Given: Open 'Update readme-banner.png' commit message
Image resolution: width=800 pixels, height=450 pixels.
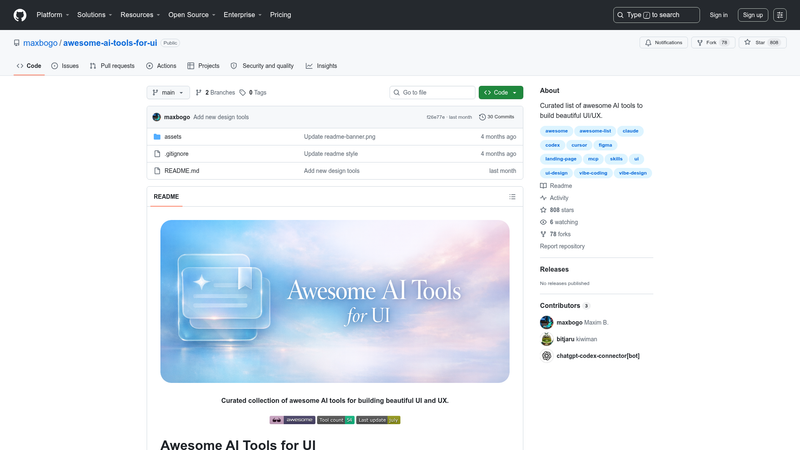Looking at the screenshot, I should click(x=339, y=137).
